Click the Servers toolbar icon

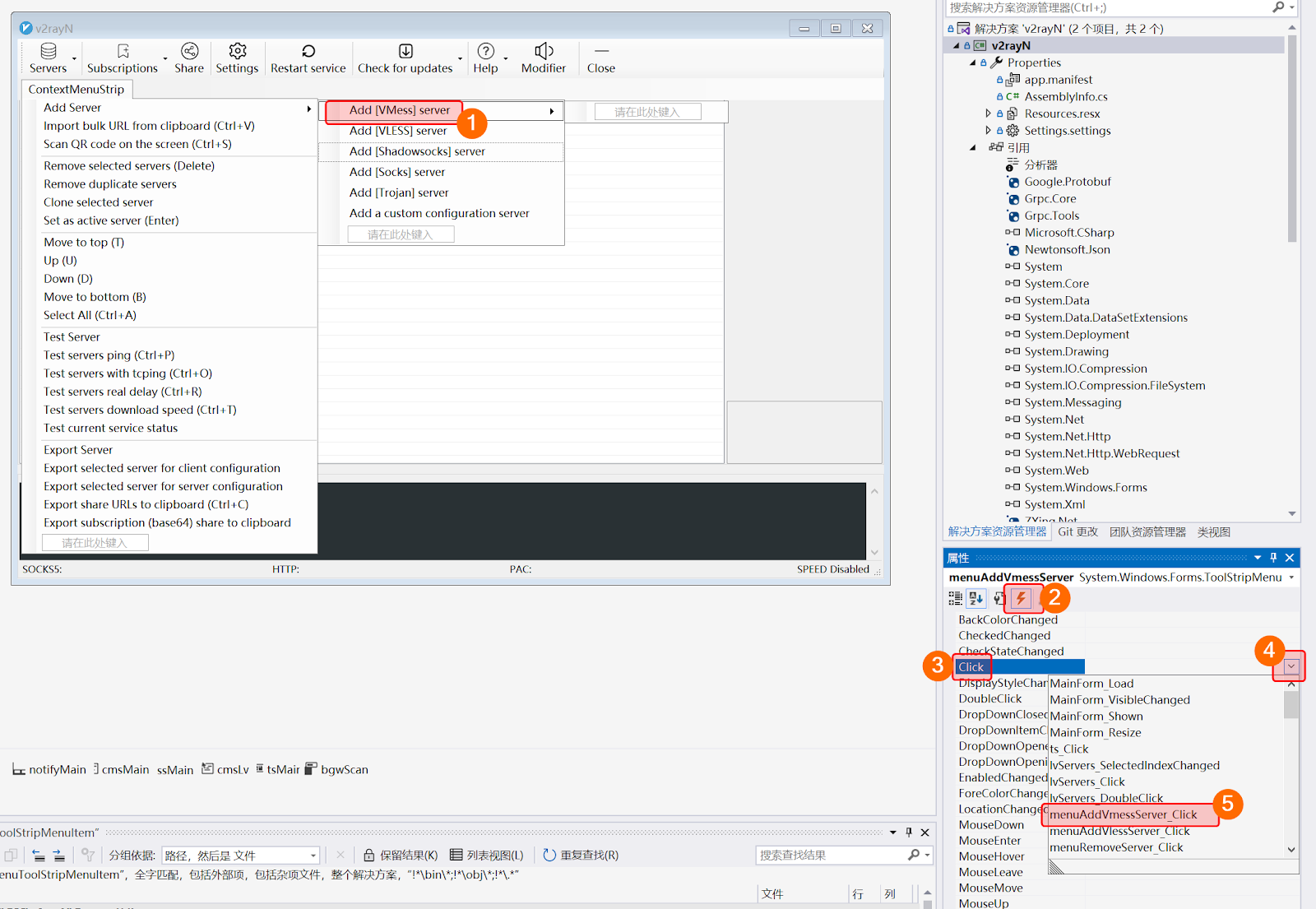[49, 51]
